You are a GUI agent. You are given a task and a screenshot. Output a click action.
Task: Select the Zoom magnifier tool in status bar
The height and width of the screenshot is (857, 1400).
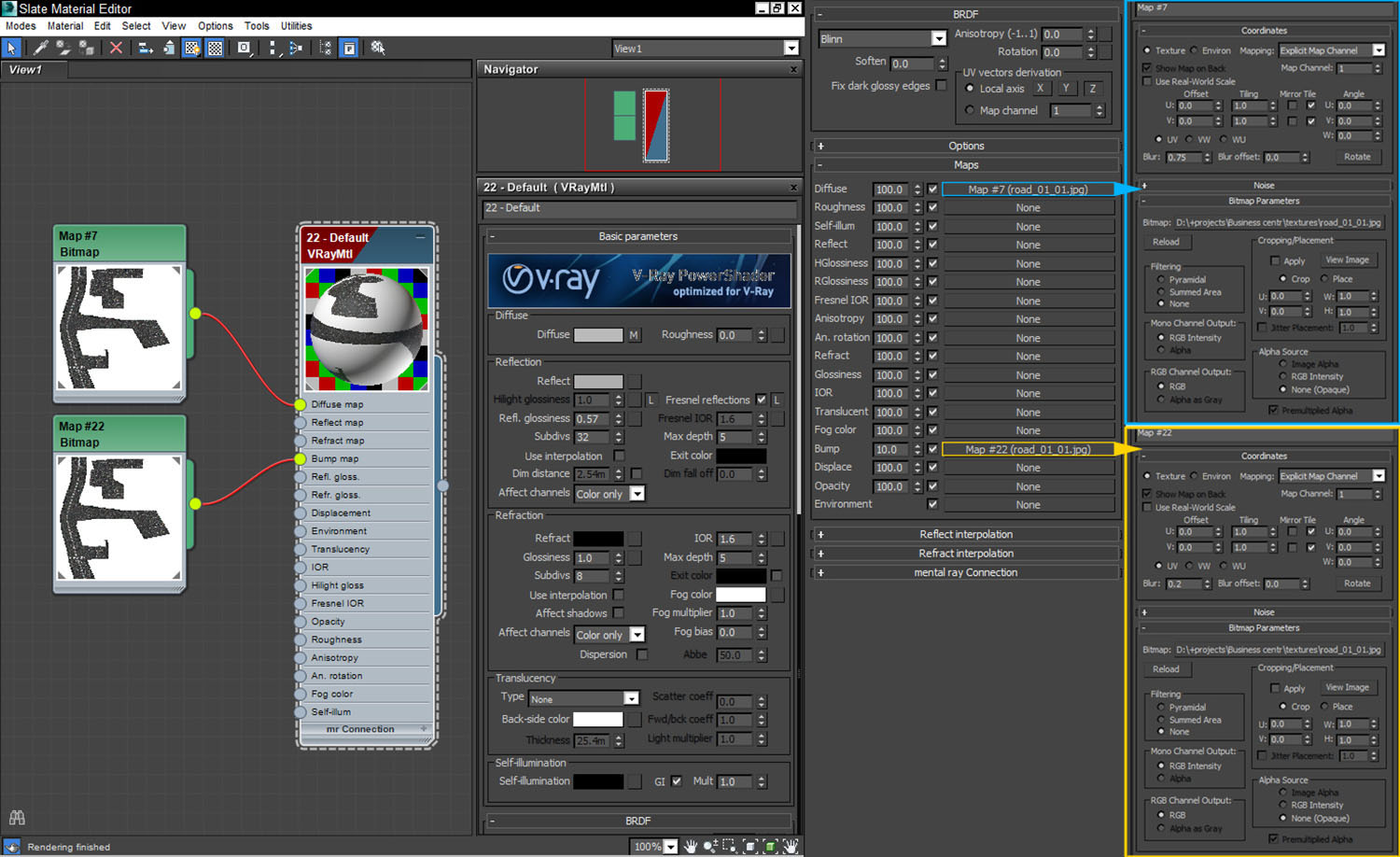710,846
